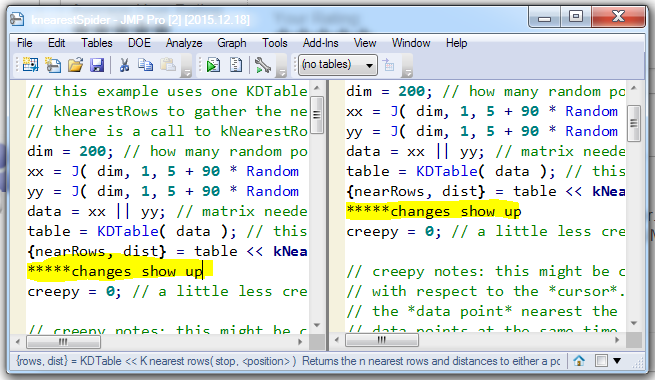Open the DOE menu
This screenshot has height=380, width=655.
(x=139, y=43)
